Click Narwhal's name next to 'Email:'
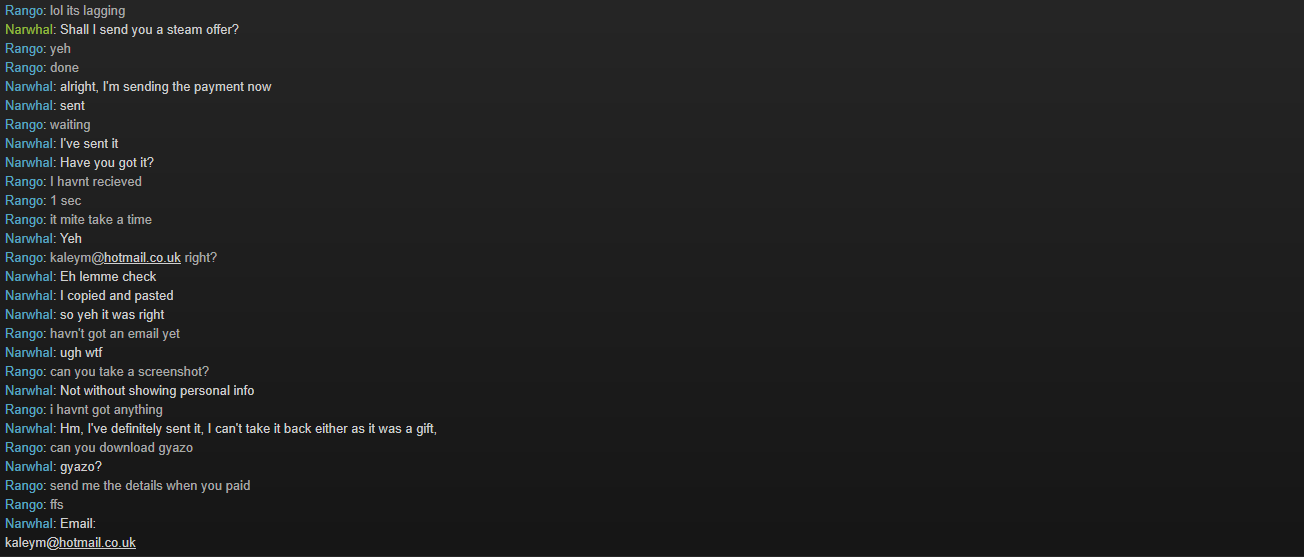 pos(29,524)
